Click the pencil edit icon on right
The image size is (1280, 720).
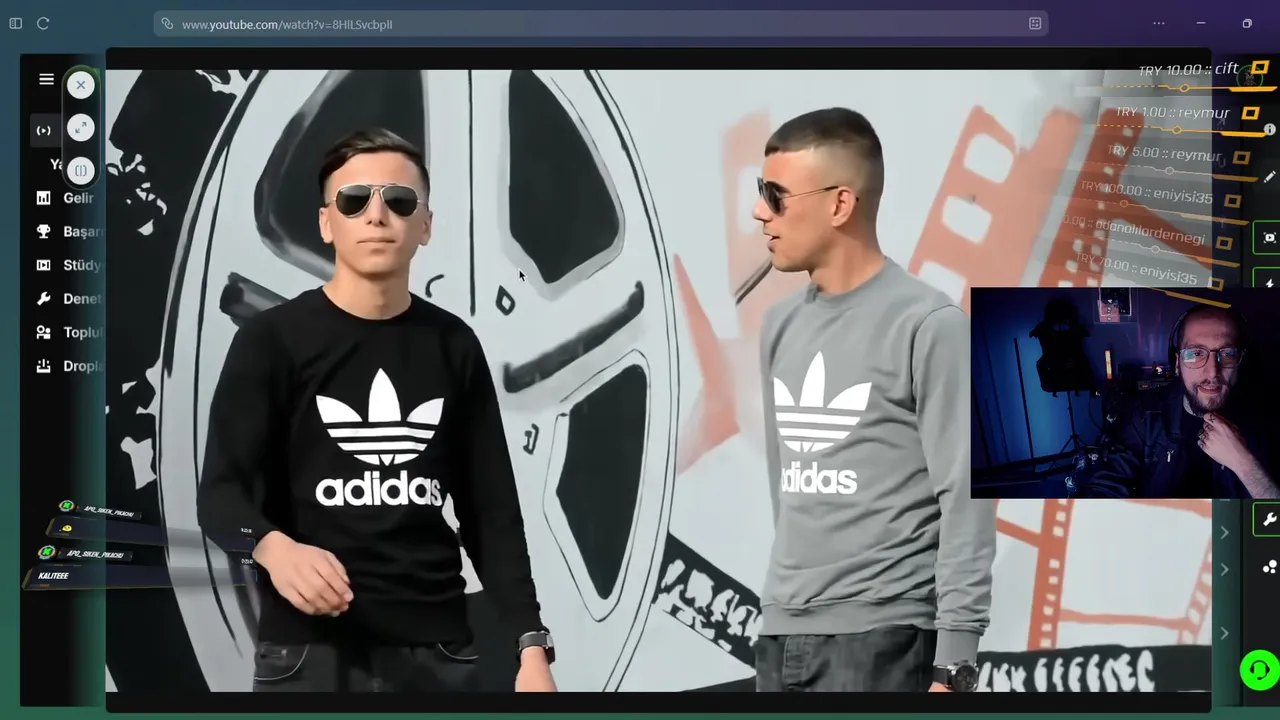coord(1269,177)
